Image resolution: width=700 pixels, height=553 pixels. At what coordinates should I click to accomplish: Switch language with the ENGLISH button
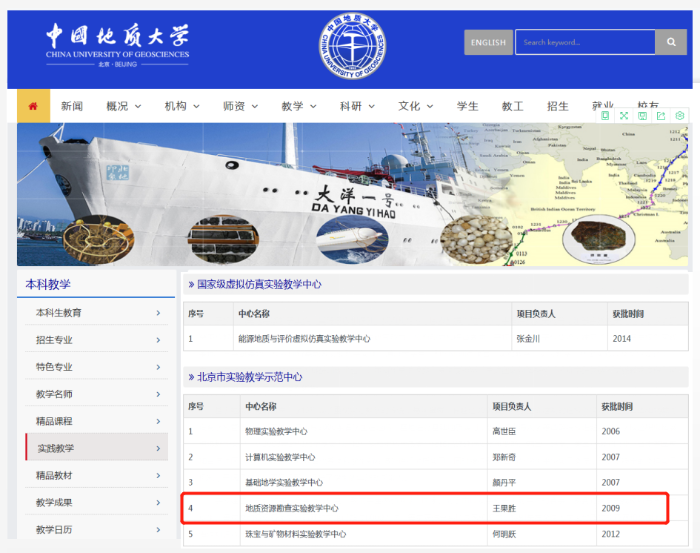pos(488,42)
